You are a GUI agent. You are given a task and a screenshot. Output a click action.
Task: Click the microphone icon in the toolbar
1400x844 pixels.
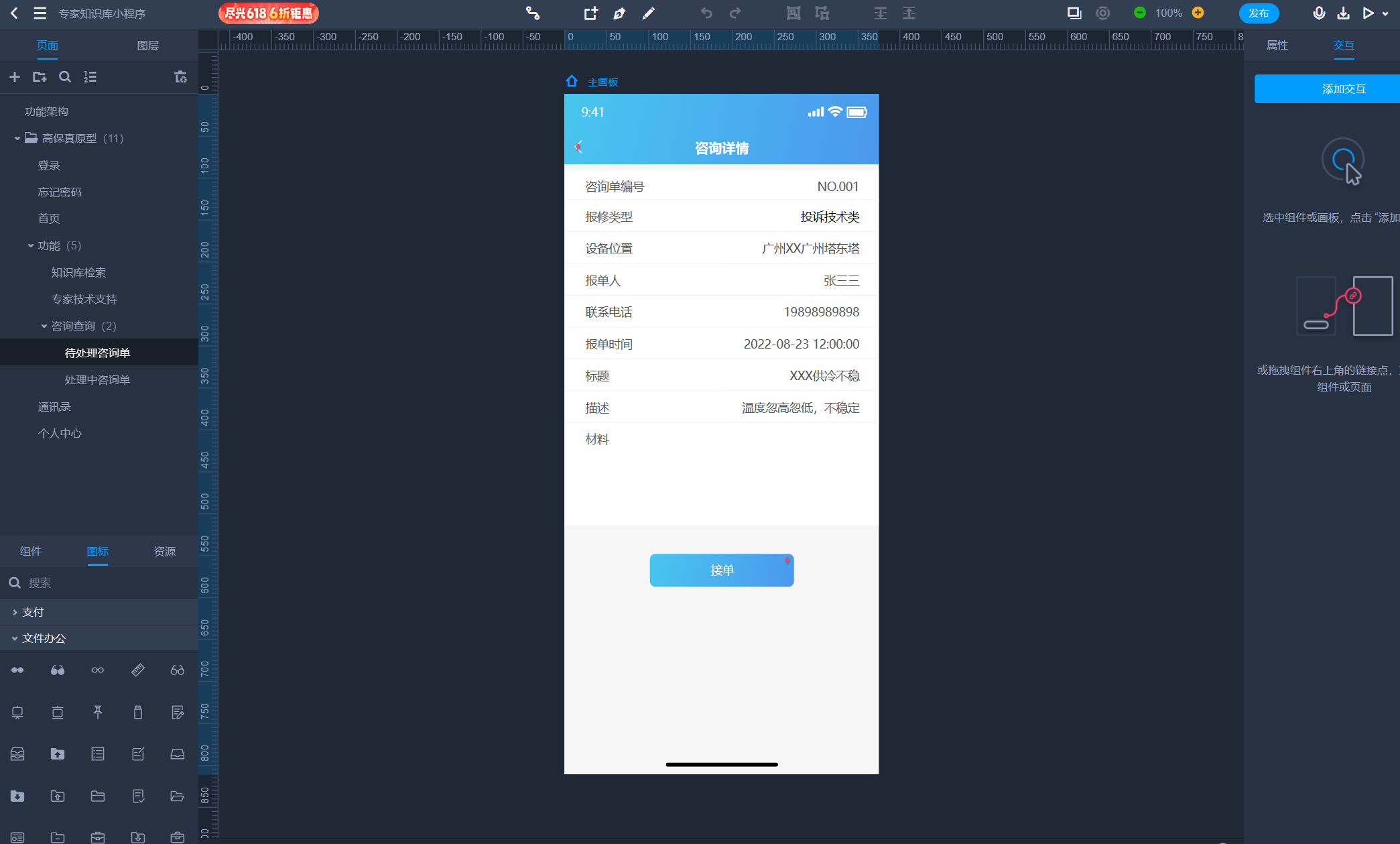click(x=1318, y=13)
